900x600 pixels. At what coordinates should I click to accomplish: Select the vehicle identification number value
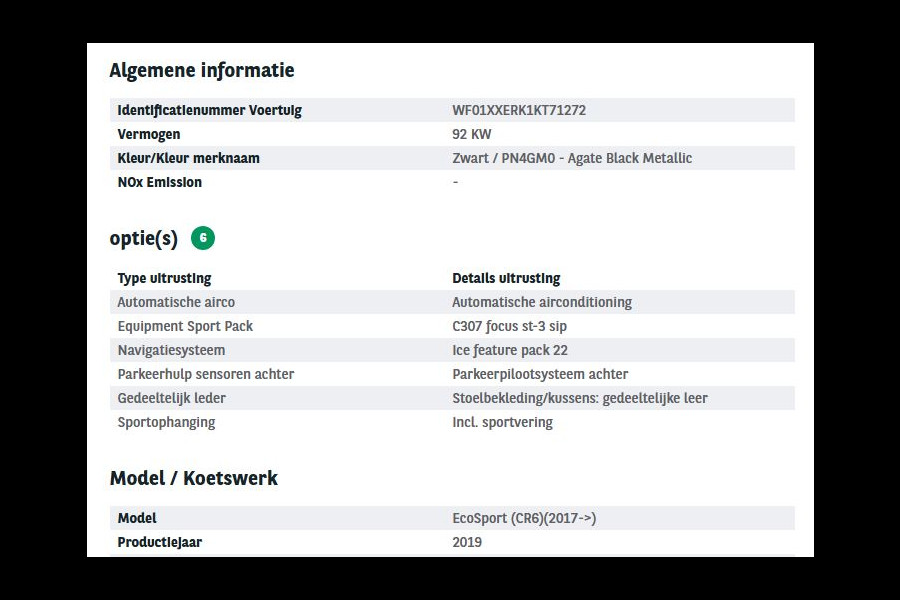point(519,110)
